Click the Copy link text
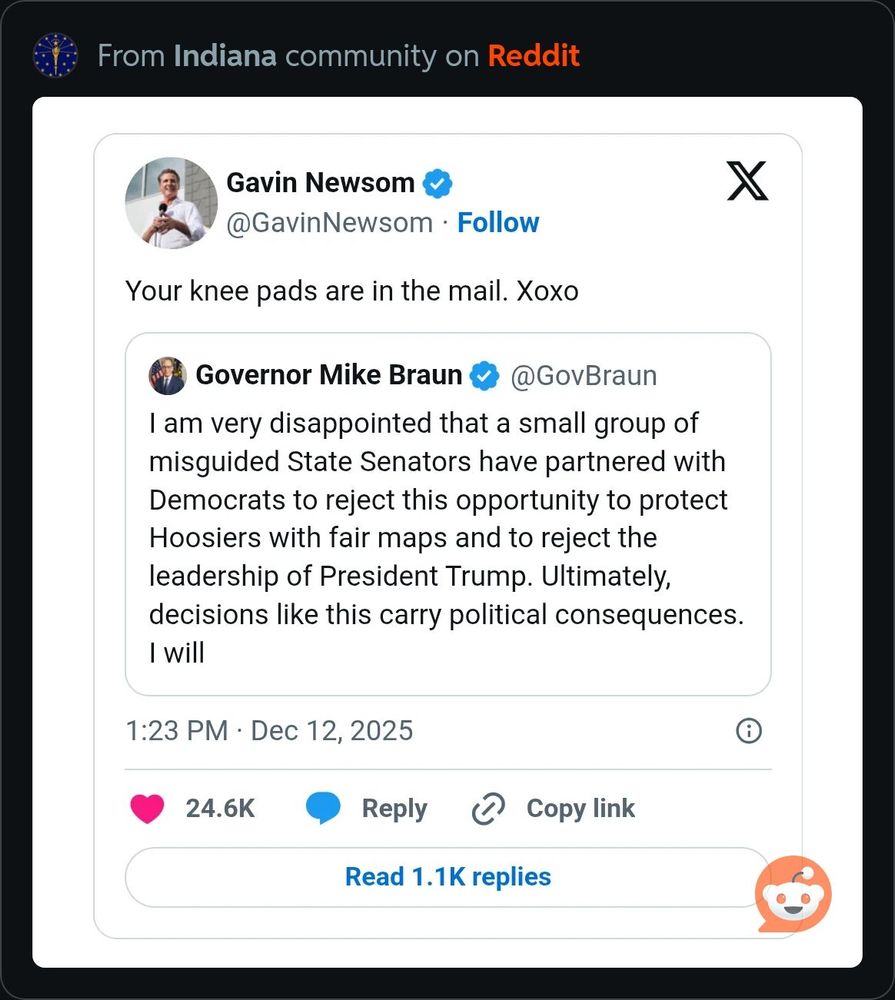Viewport: 895px width, 1000px height. click(x=580, y=808)
